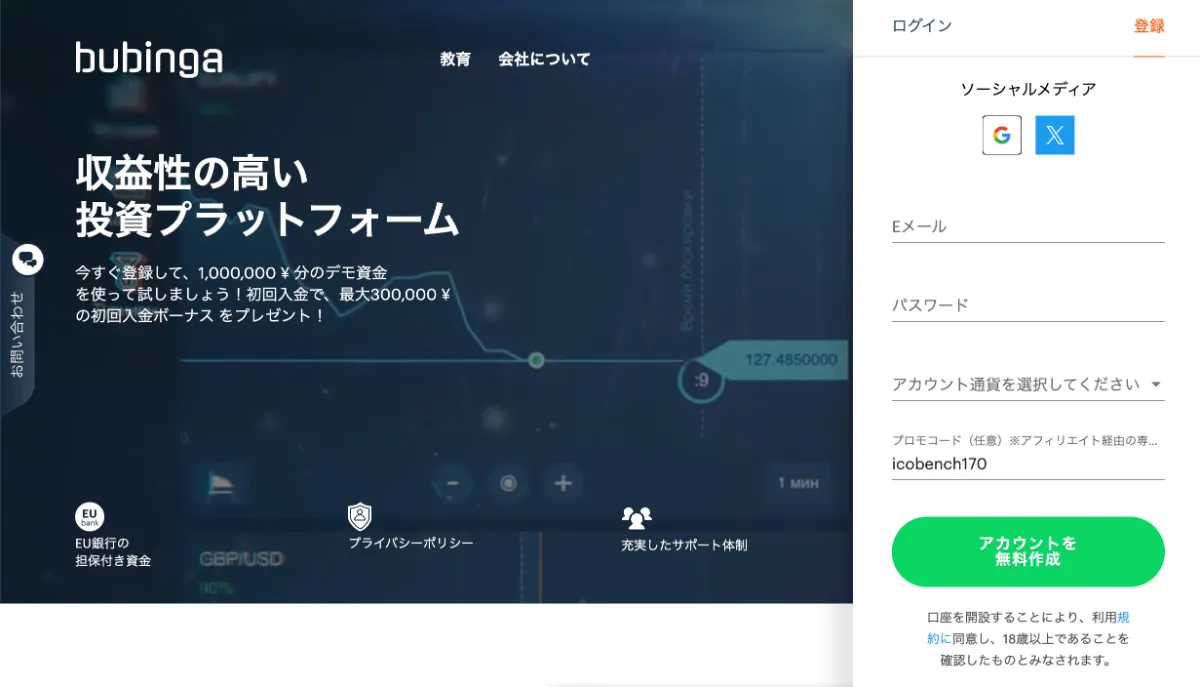Image resolution: width=1200 pixels, height=687 pixels.
Task: Open the chat bubble contact icon
Action: [27, 259]
